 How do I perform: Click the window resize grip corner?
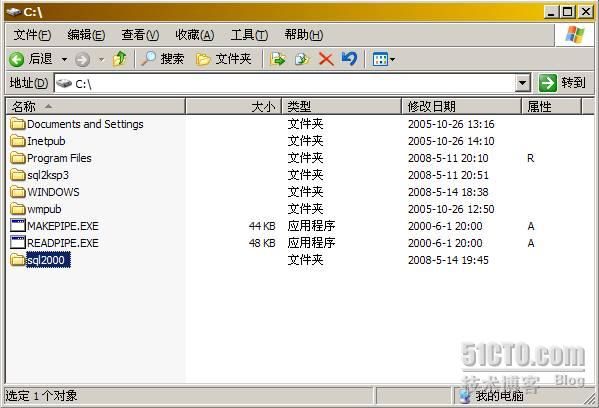(x=589, y=398)
